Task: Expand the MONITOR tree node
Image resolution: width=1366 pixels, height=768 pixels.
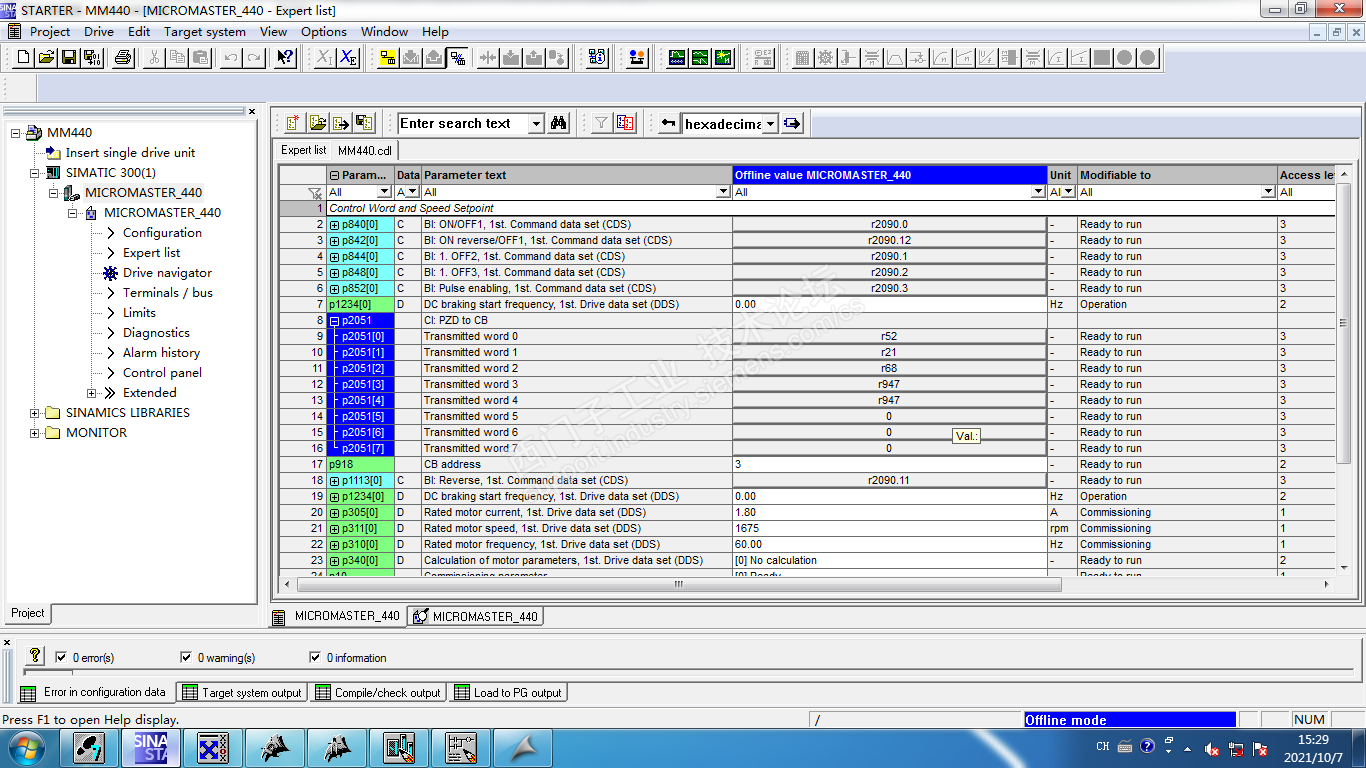Action: (x=35, y=433)
